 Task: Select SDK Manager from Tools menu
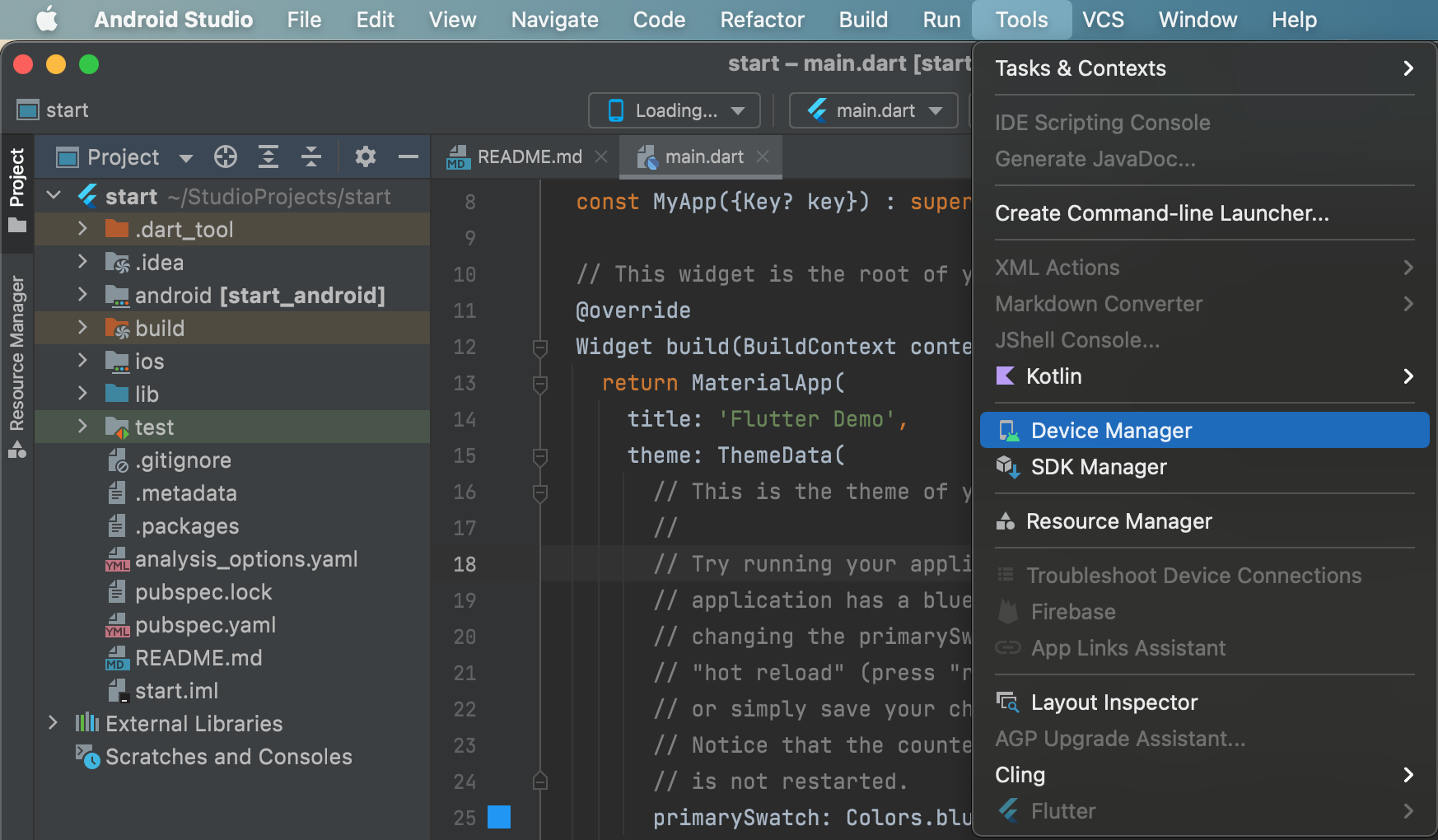(1205, 467)
